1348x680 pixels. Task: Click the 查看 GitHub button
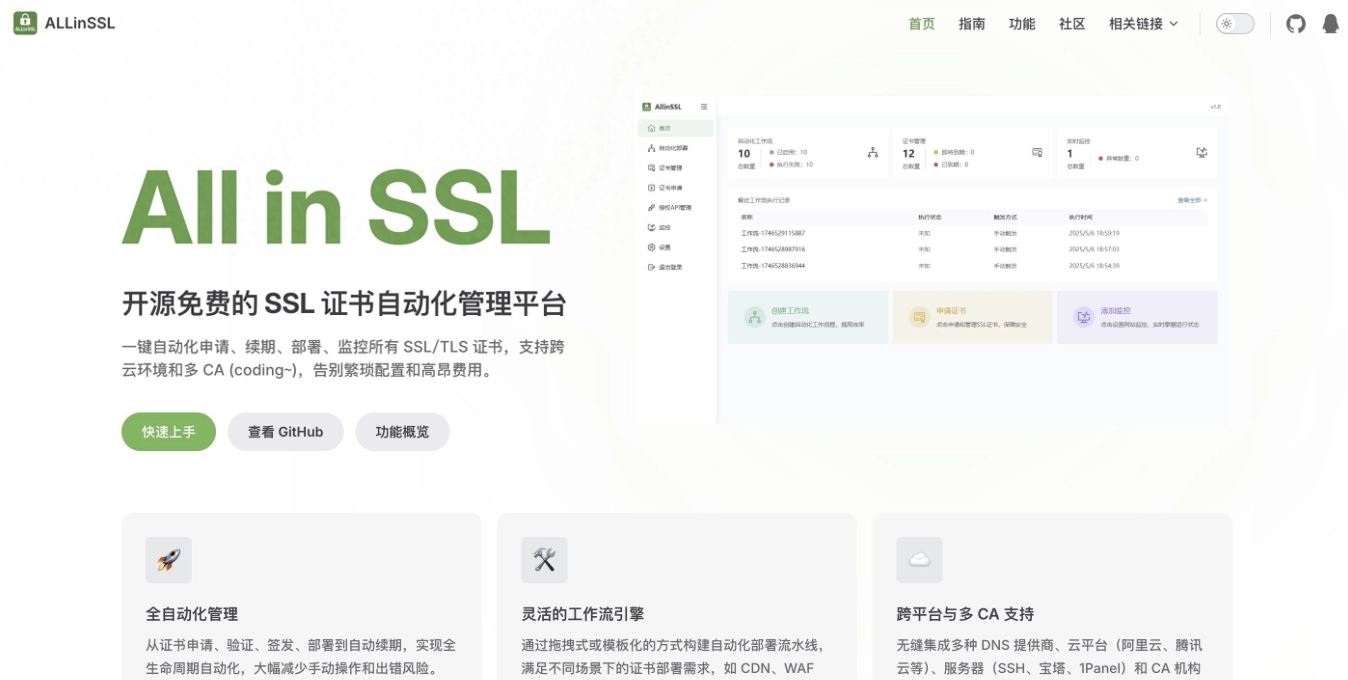tap(286, 432)
